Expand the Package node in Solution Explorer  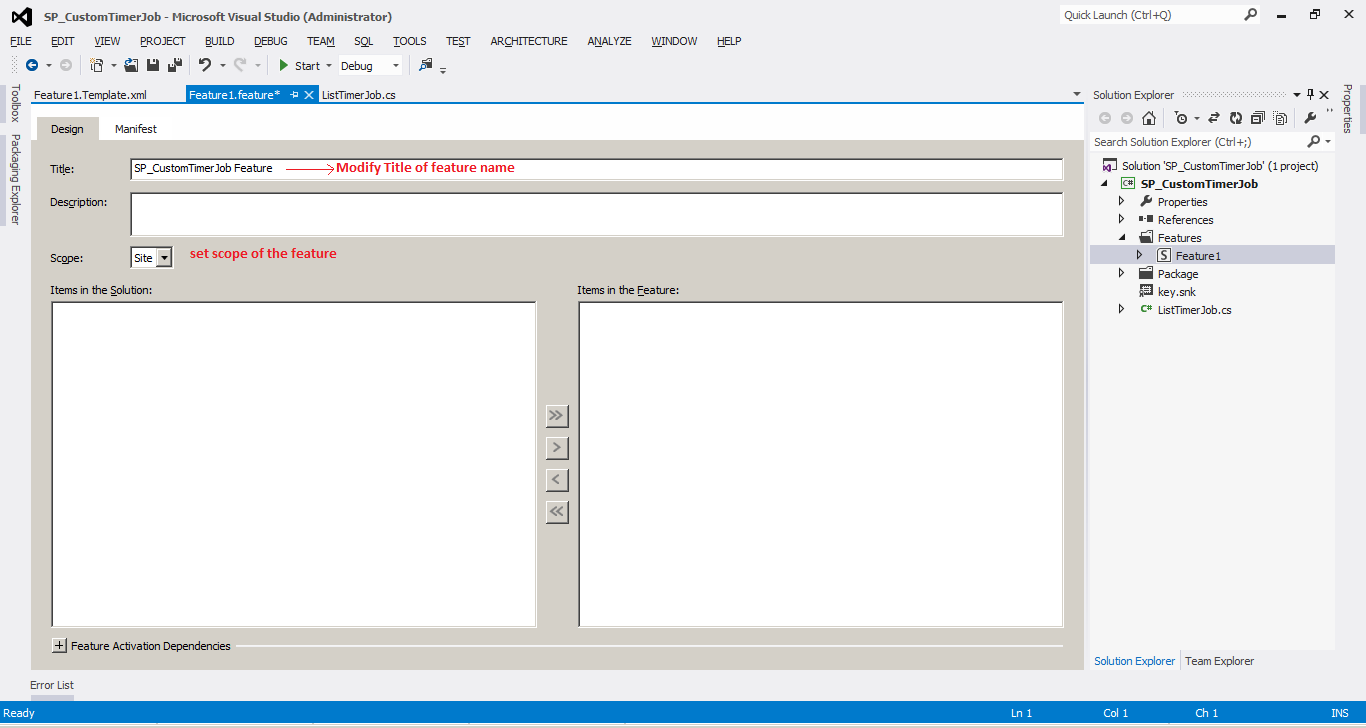point(1121,274)
